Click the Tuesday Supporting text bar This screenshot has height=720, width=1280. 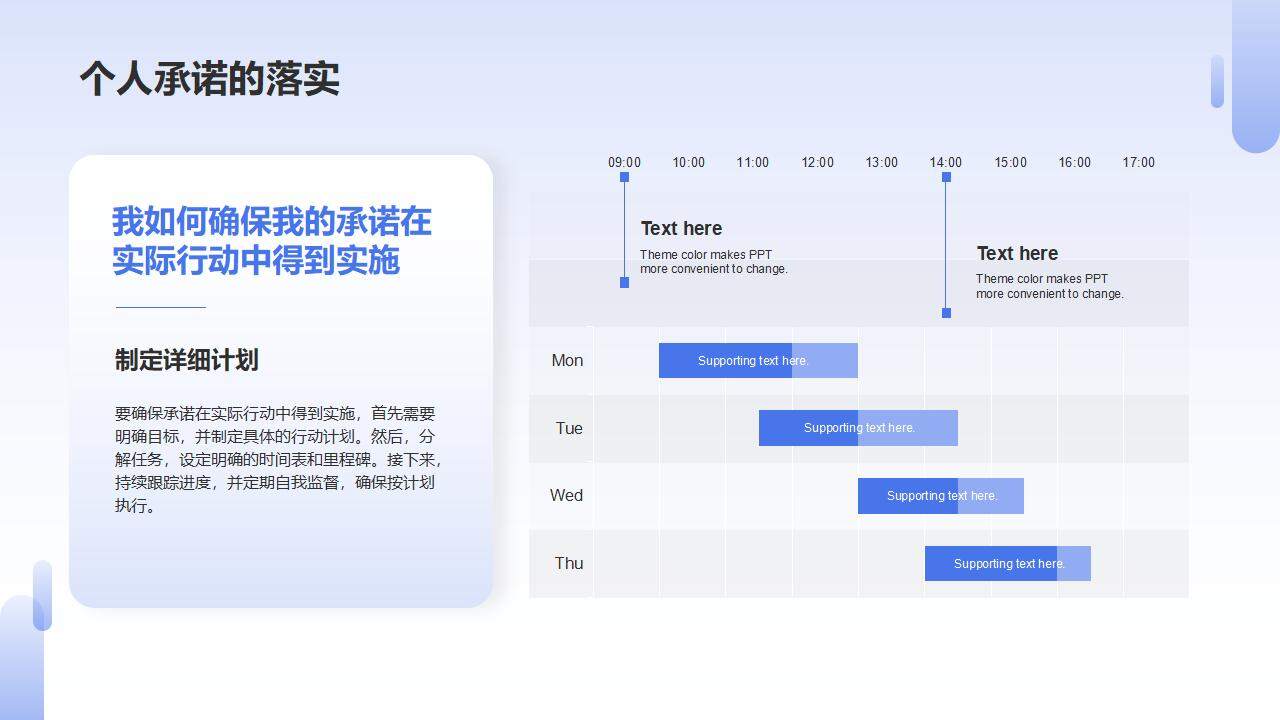point(858,428)
